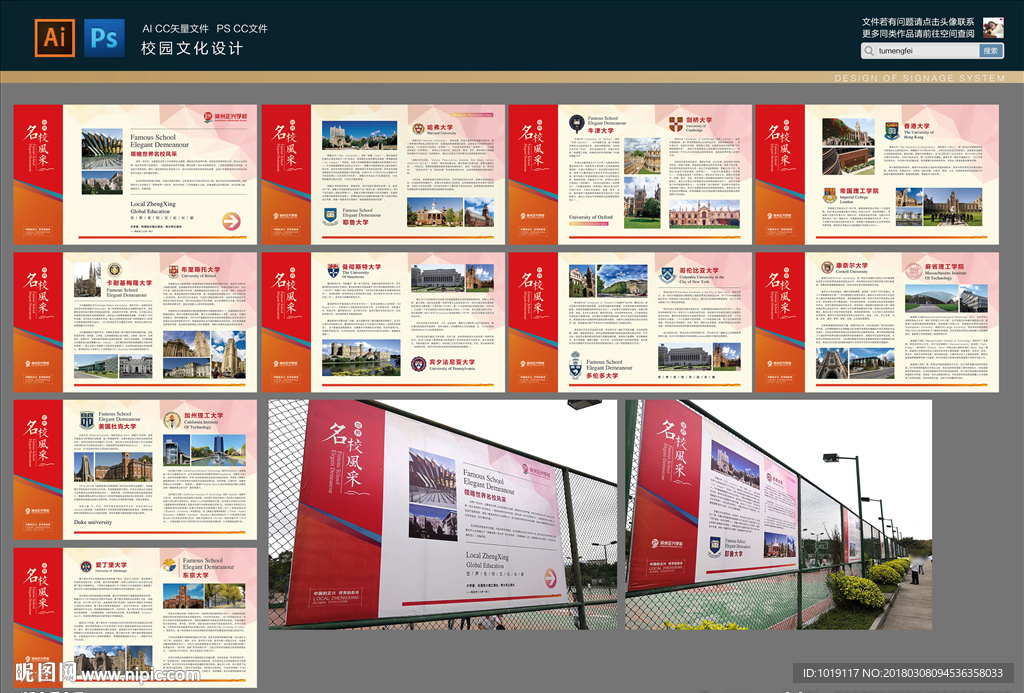Click the 耶鲁大学 heading
The image size is (1024, 693).
(355, 222)
